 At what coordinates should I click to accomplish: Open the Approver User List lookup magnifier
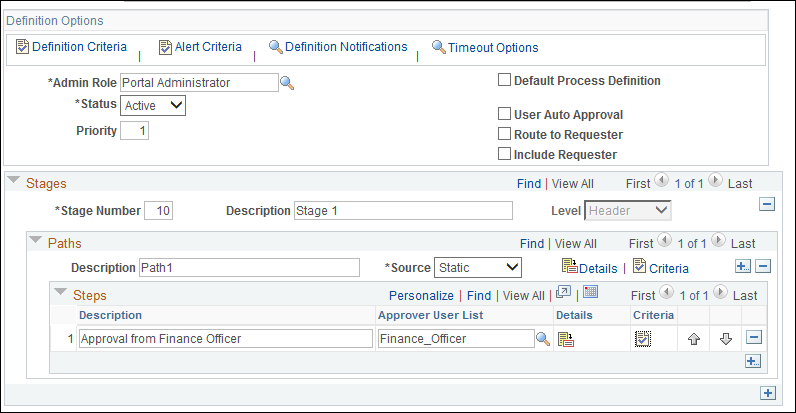(x=543, y=339)
